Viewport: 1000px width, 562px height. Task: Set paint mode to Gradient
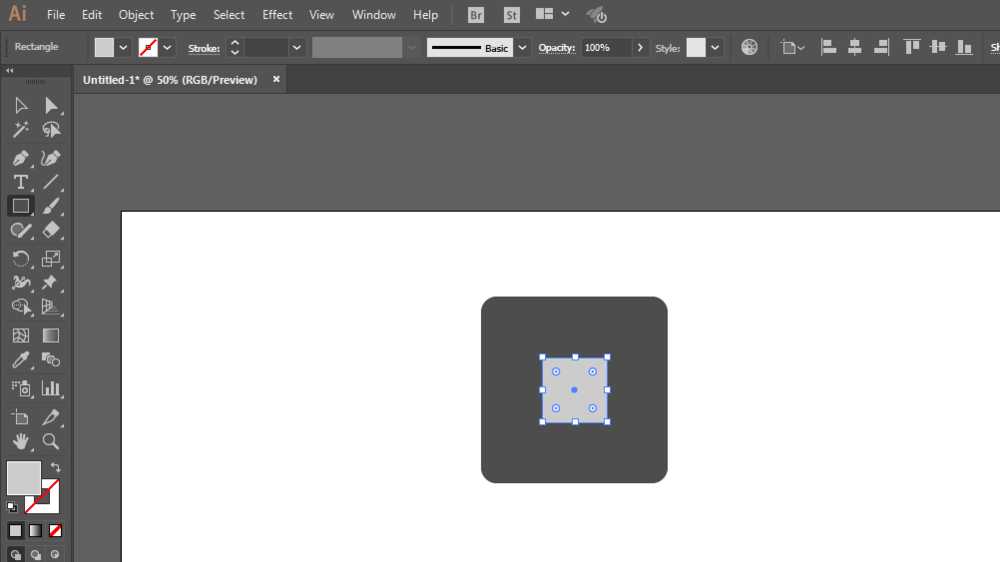click(x=36, y=530)
